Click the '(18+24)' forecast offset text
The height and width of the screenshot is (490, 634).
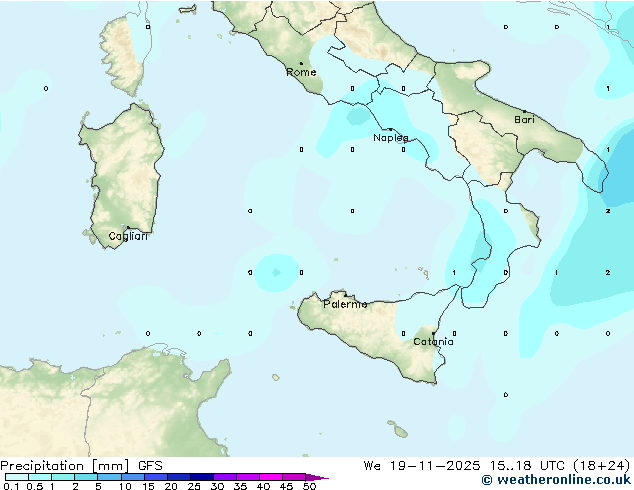602,466
